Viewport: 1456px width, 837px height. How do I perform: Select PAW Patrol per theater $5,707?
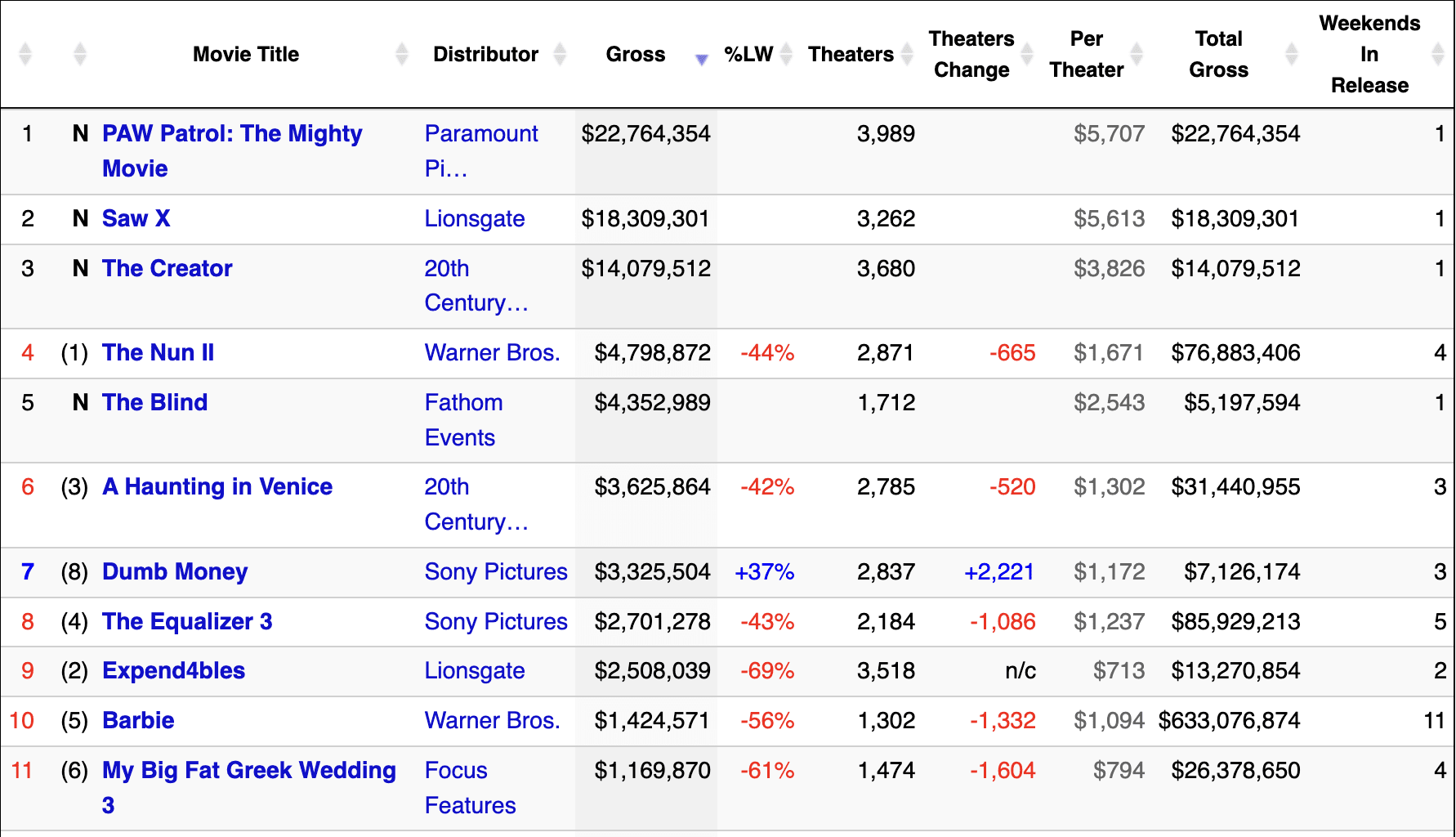pos(1109,133)
